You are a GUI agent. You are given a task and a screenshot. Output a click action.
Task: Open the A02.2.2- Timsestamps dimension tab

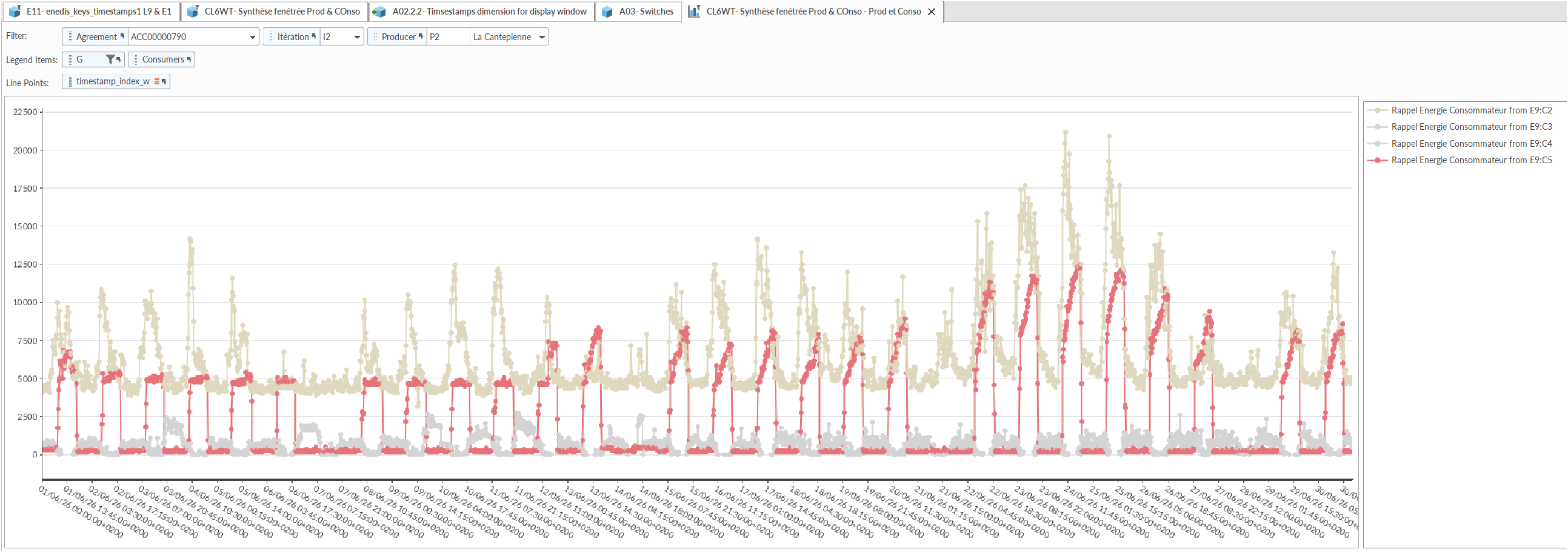[x=481, y=12]
